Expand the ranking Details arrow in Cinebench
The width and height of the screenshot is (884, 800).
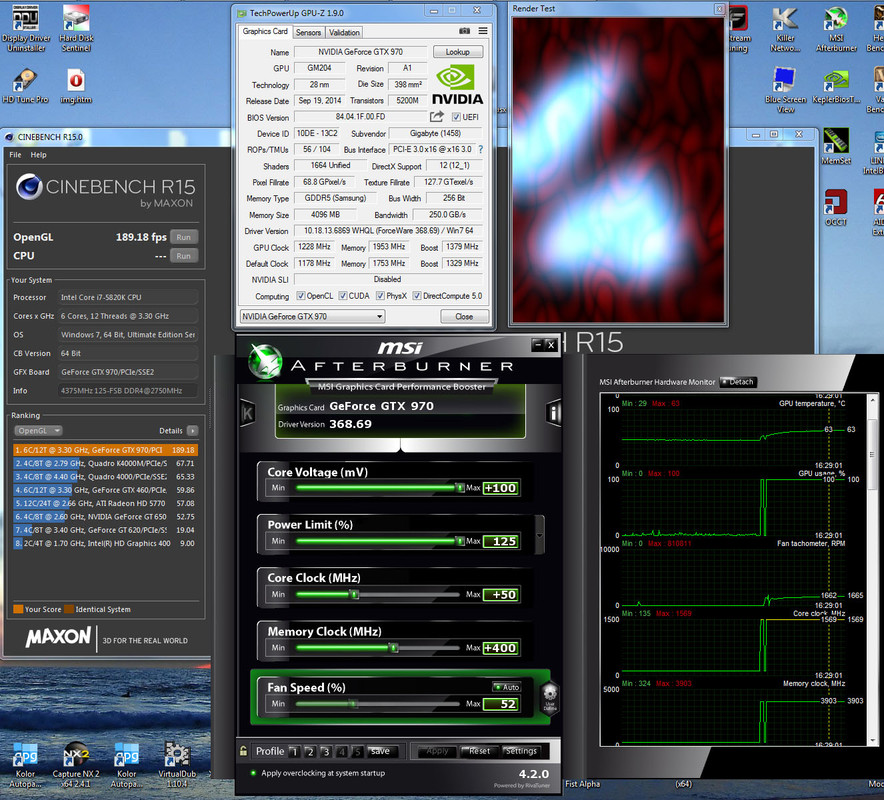[192, 431]
